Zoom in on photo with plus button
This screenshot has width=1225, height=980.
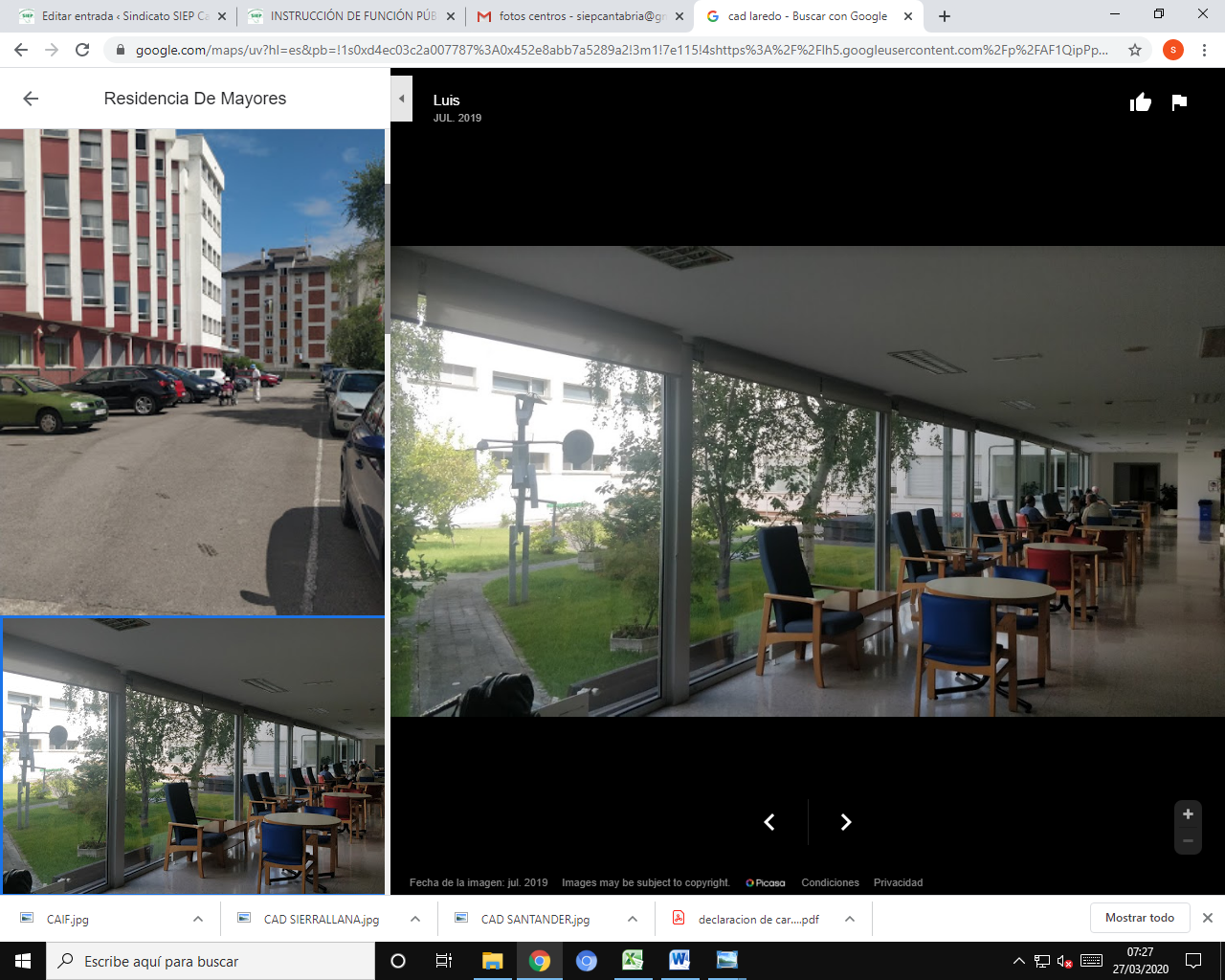click(1188, 814)
